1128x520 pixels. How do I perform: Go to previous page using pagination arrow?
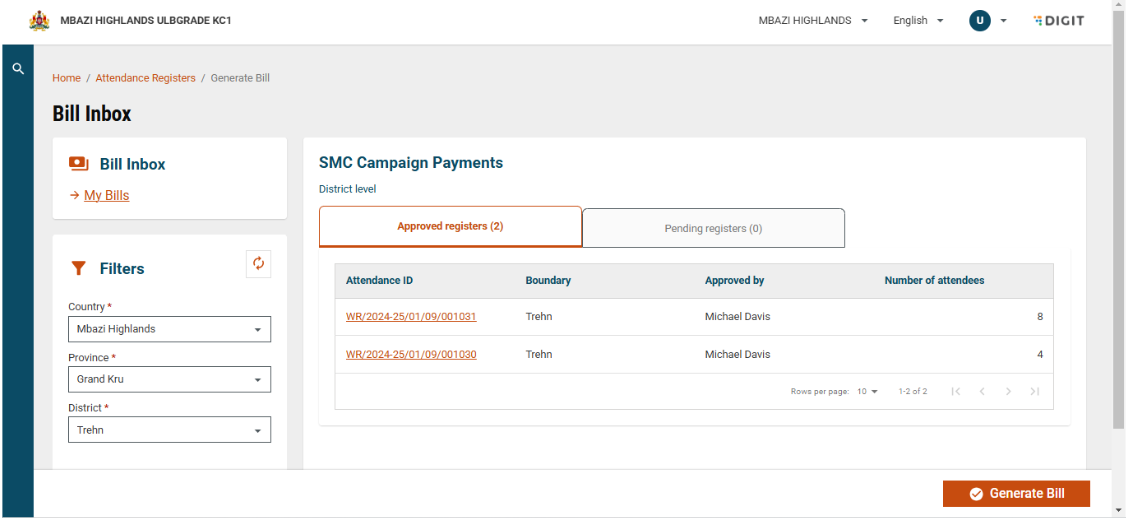982,391
